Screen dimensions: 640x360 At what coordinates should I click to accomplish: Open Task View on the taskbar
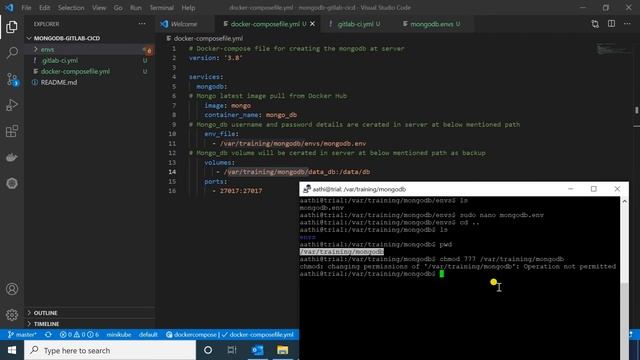click(232, 350)
